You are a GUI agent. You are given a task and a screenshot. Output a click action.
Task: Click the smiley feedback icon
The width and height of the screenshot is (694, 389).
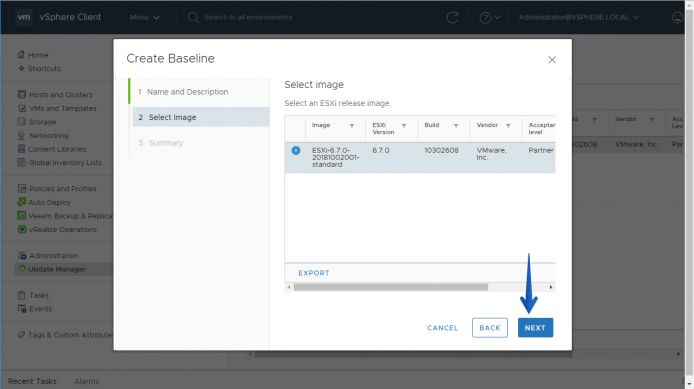coord(677,18)
